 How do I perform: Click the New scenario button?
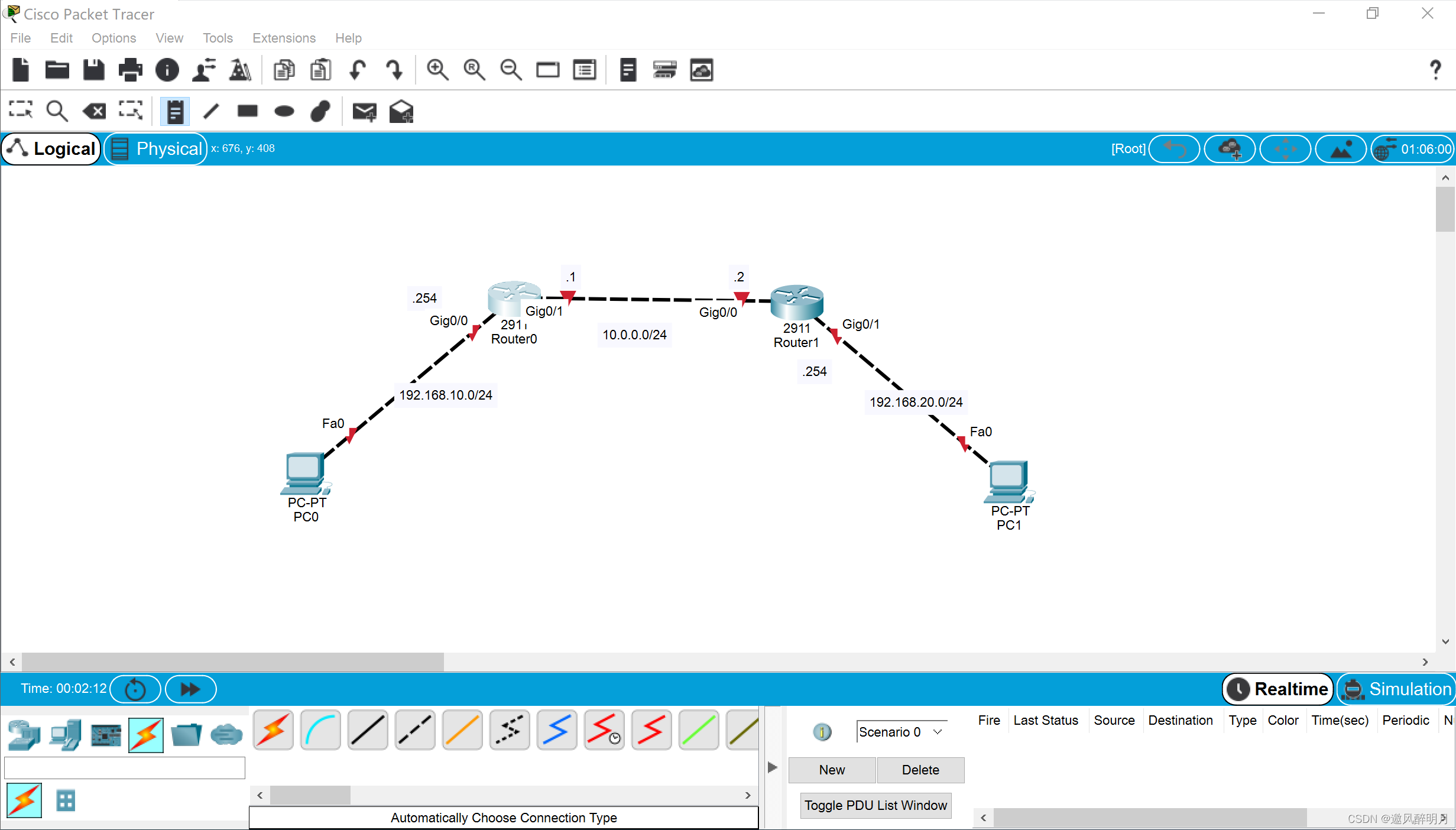(x=831, y=770)
